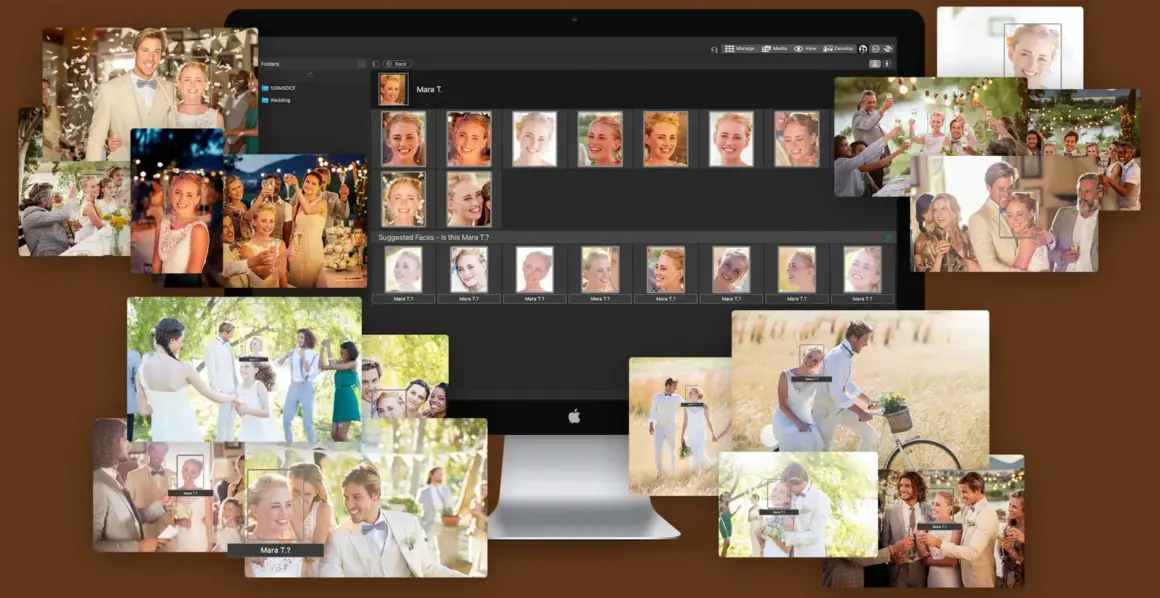
Task: Open the bicycle couple field photo
Action: (x=860, y=389)
